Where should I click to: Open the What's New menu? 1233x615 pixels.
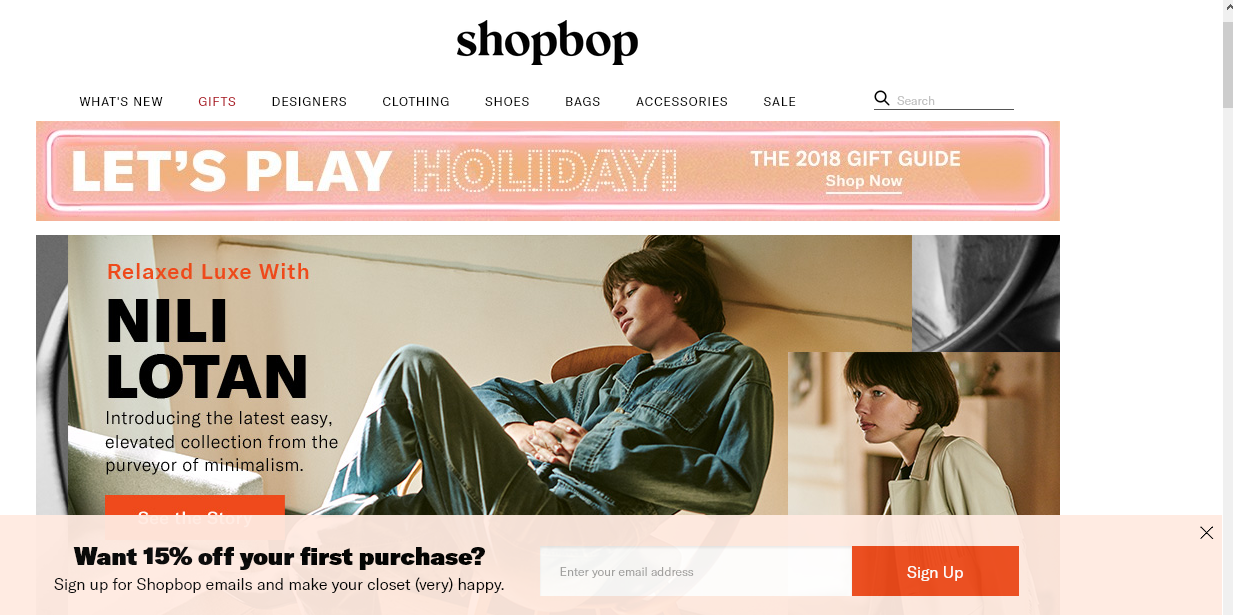click(121, 102)
